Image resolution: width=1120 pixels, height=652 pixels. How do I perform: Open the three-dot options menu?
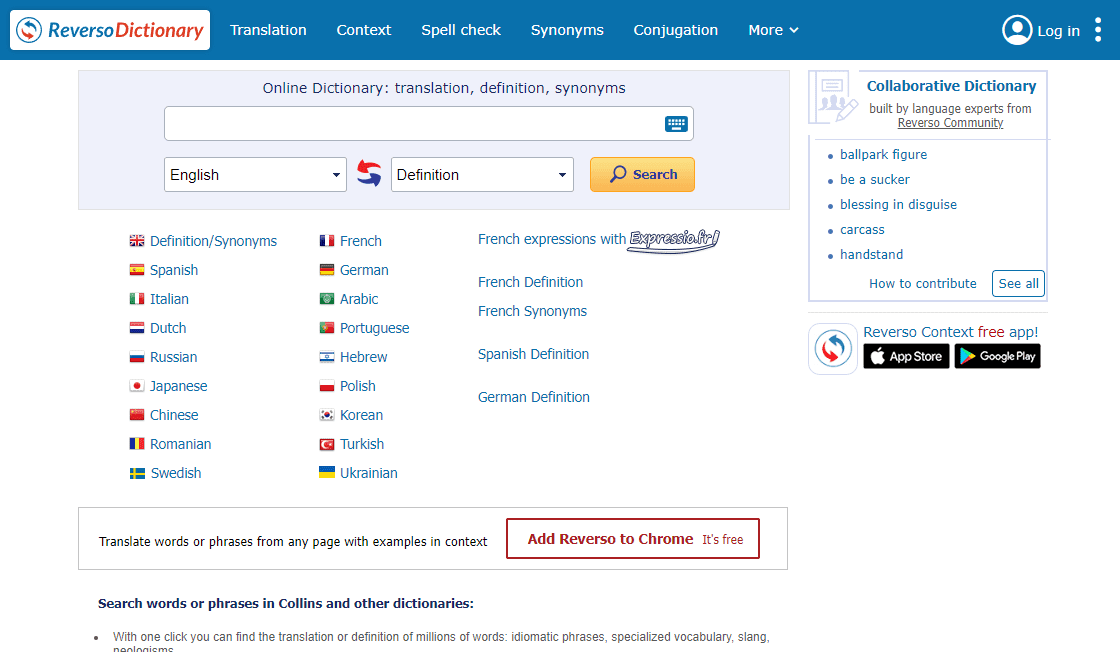pos(1098,30)
